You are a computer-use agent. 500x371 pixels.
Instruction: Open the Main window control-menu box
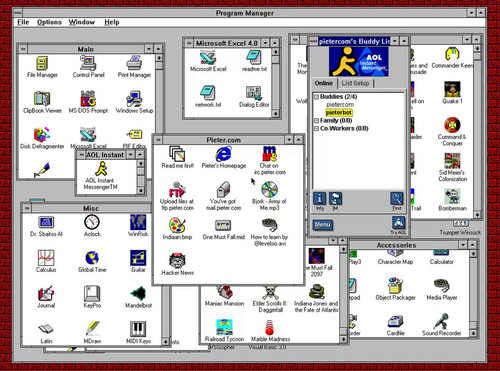coord(23,49)
